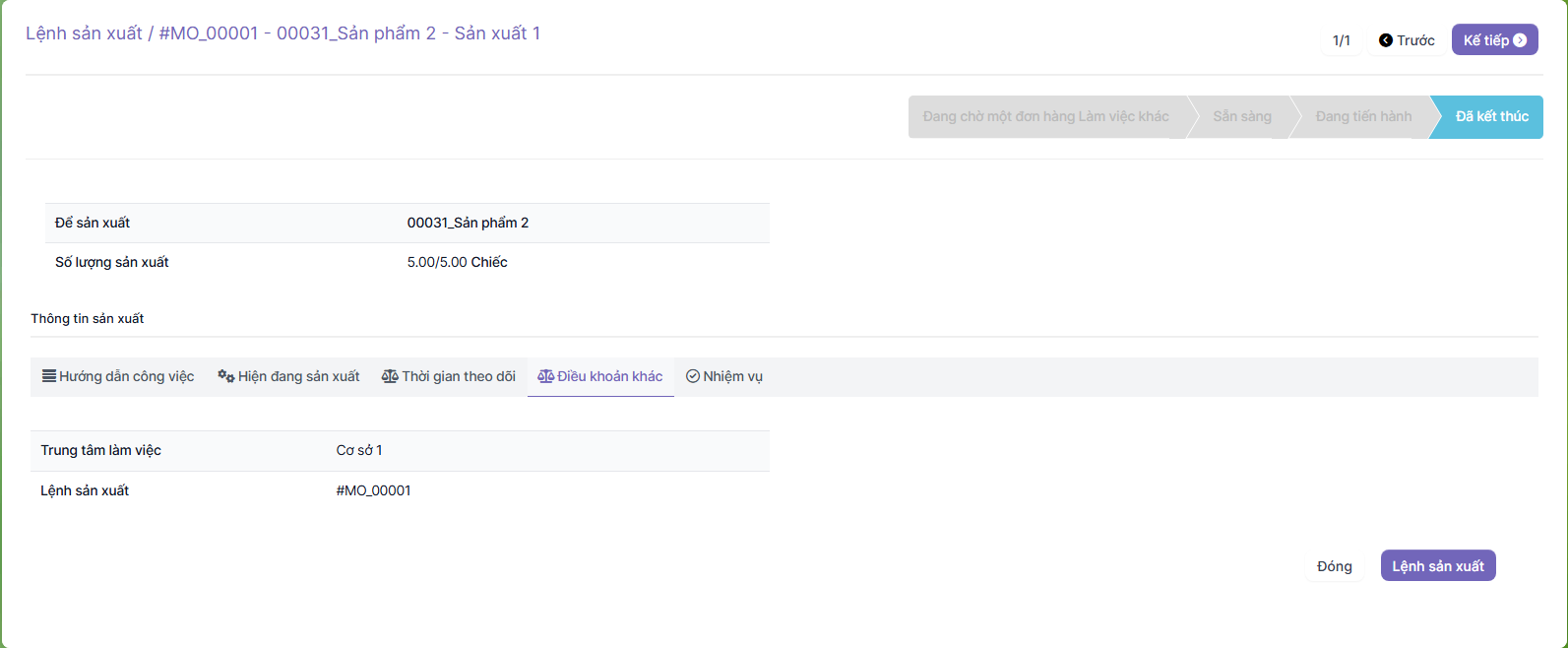Click the current breadcrumb title ending in Sản xuất 1

pyautogui.click(x=349, y=33)
